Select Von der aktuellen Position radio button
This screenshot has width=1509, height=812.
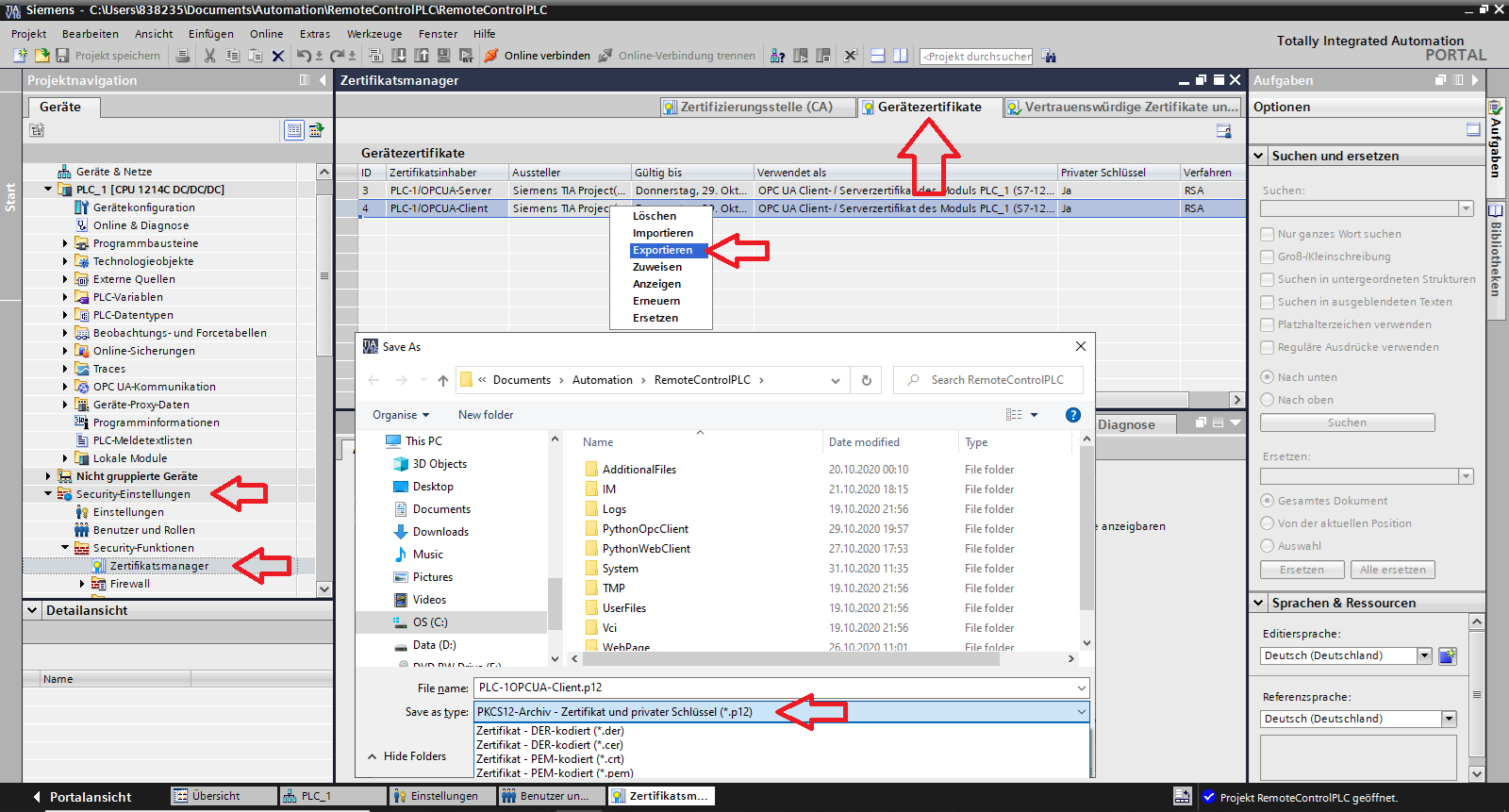pyautogui.click(x=1268, y=523)
